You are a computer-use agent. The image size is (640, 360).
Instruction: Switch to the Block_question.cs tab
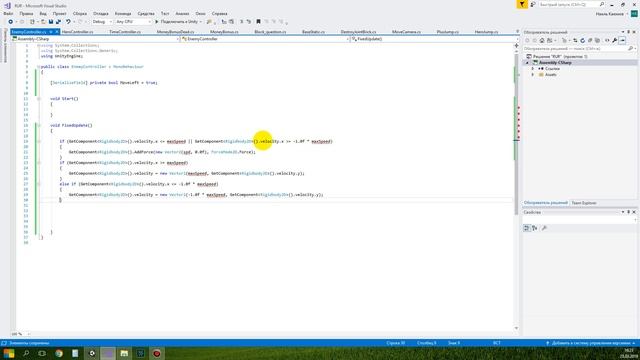270,32
